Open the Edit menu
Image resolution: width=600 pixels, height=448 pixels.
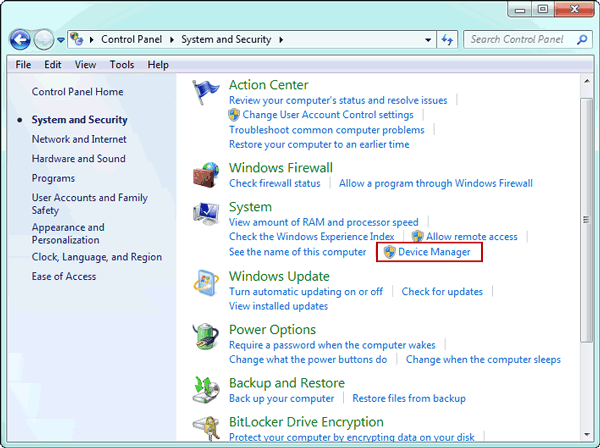pos(53,65)
